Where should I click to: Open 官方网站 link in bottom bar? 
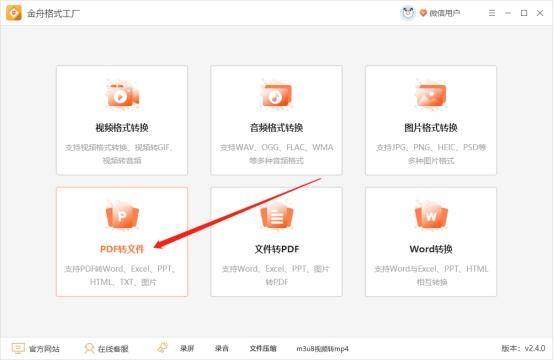click(44, 349)
